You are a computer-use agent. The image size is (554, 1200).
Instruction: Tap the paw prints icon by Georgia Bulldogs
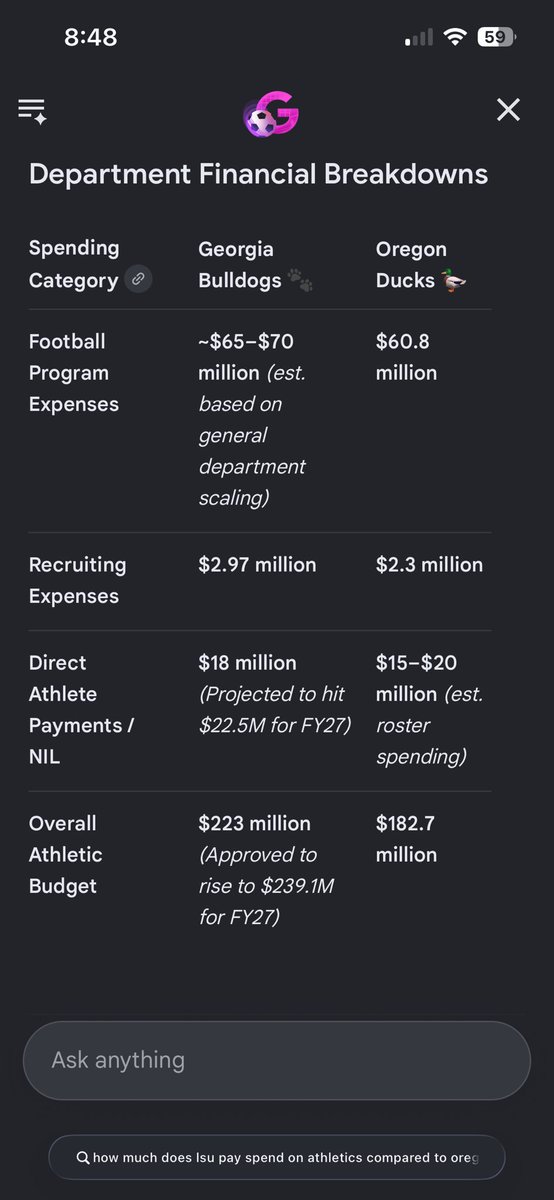click(x=300, y=281)
